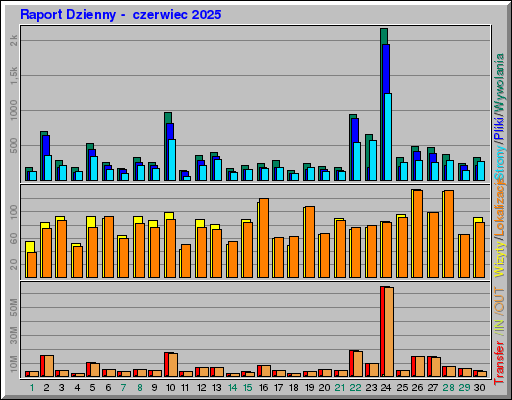
Task: Click the '/OUT' legend label
Action: [500, 300]
